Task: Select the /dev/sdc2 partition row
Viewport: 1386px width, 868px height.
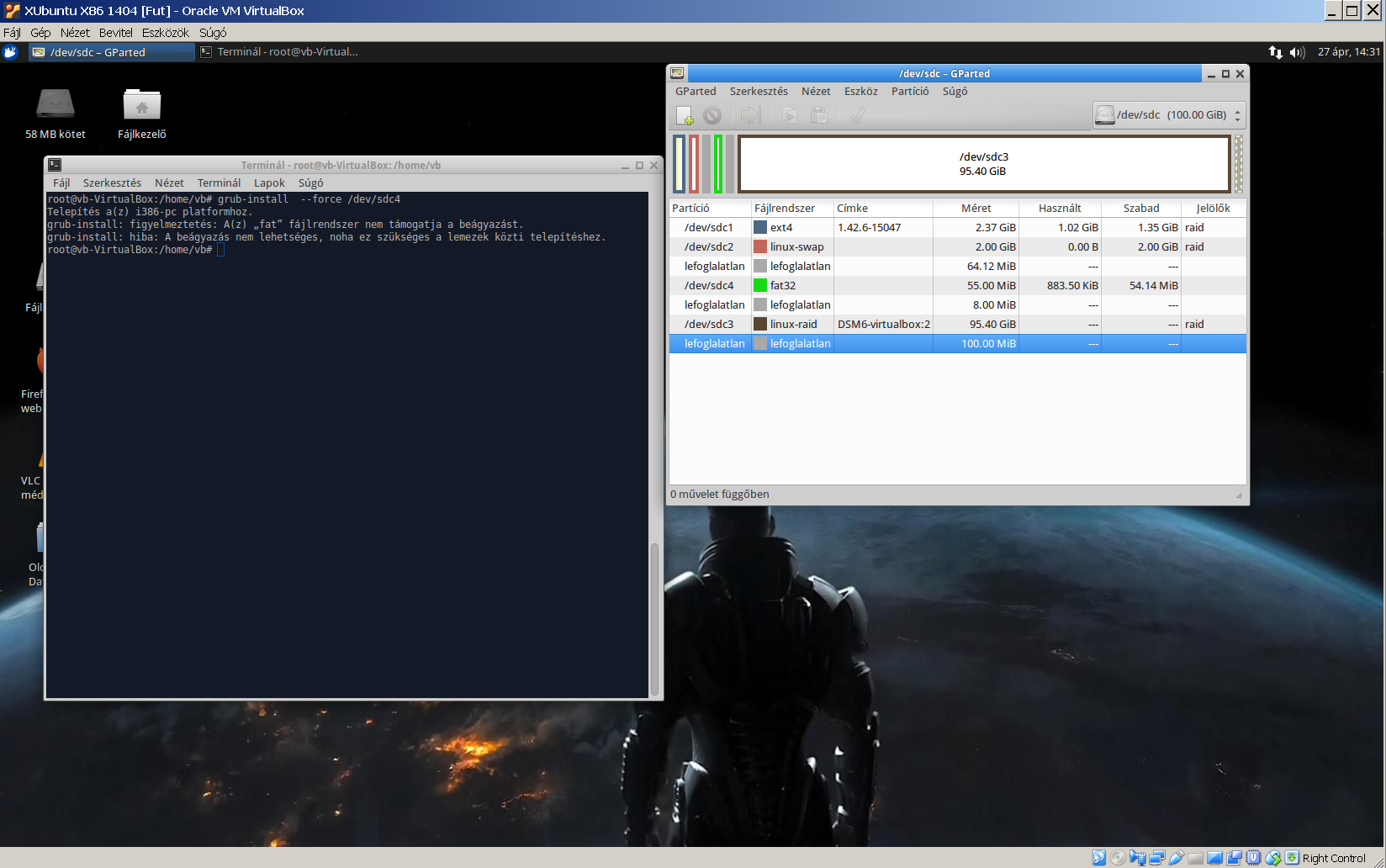Action: [957, 246]
